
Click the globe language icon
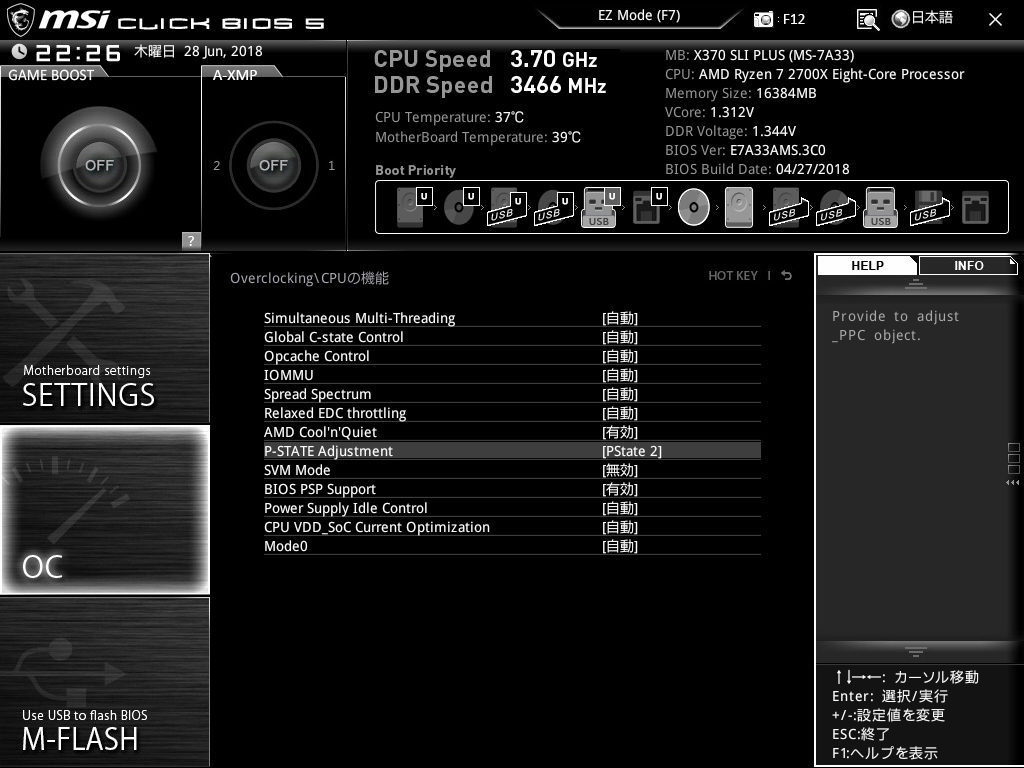coord(901,19)
